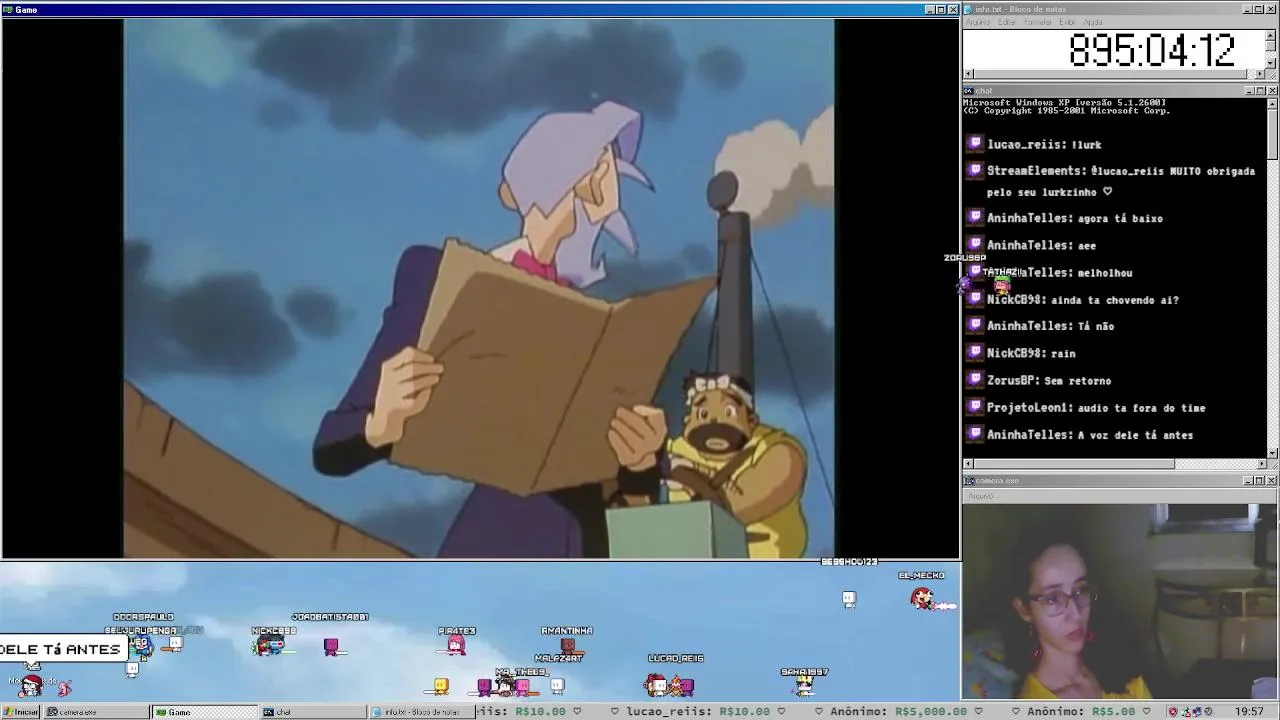Screen dimensions: 1280x720
Task: Close the Game window
Action: click(953, 10)
